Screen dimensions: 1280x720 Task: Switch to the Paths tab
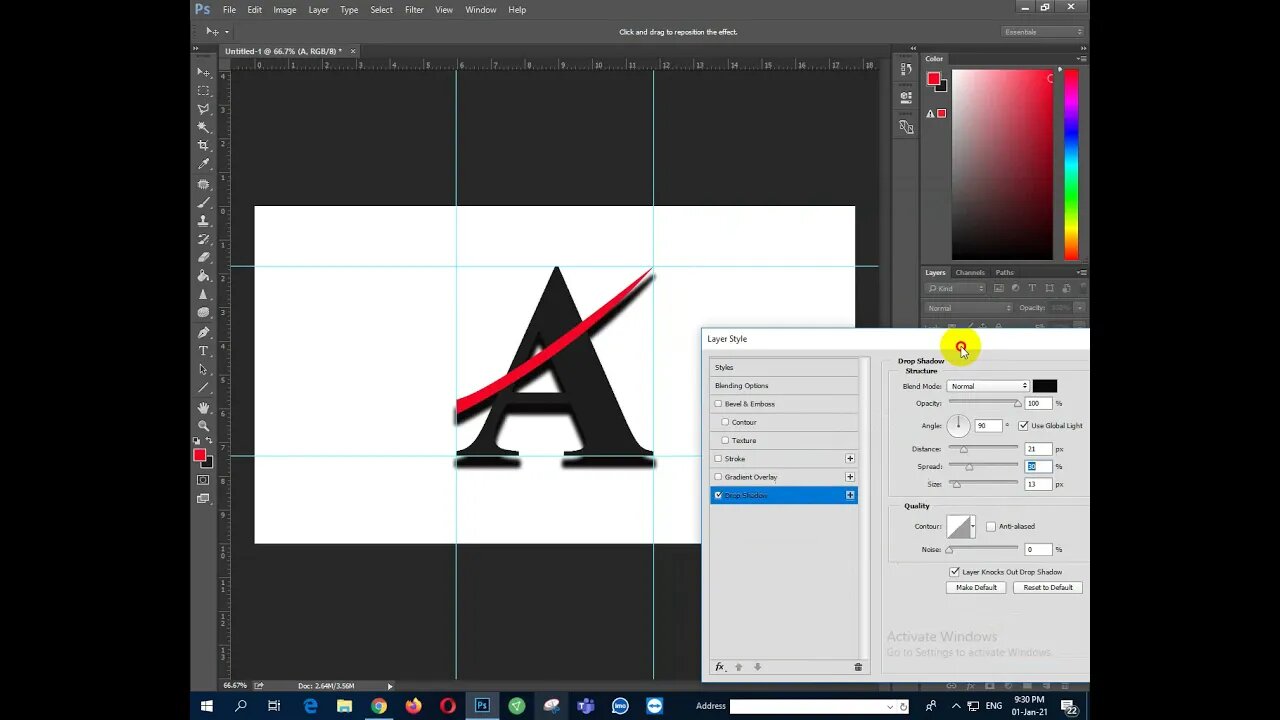pos(1004,272)
